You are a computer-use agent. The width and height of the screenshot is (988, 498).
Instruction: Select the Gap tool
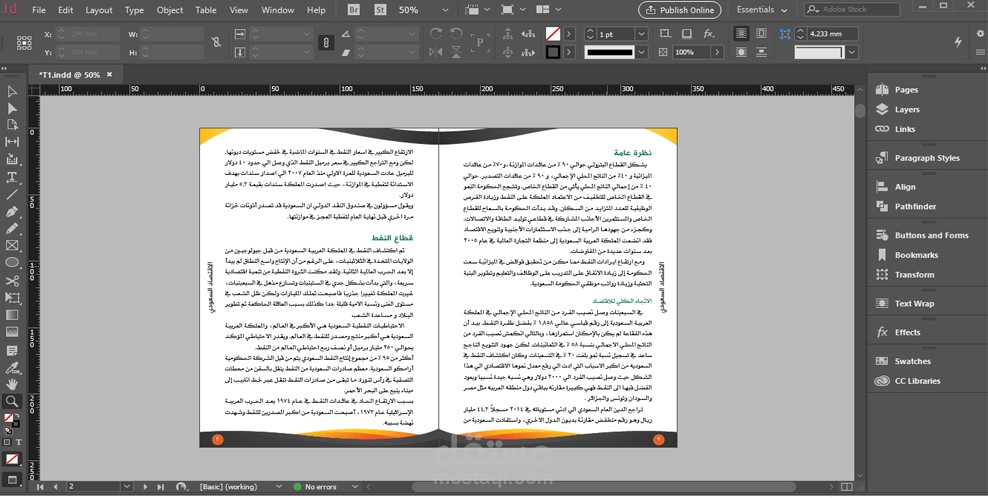(x=11, y=142)
